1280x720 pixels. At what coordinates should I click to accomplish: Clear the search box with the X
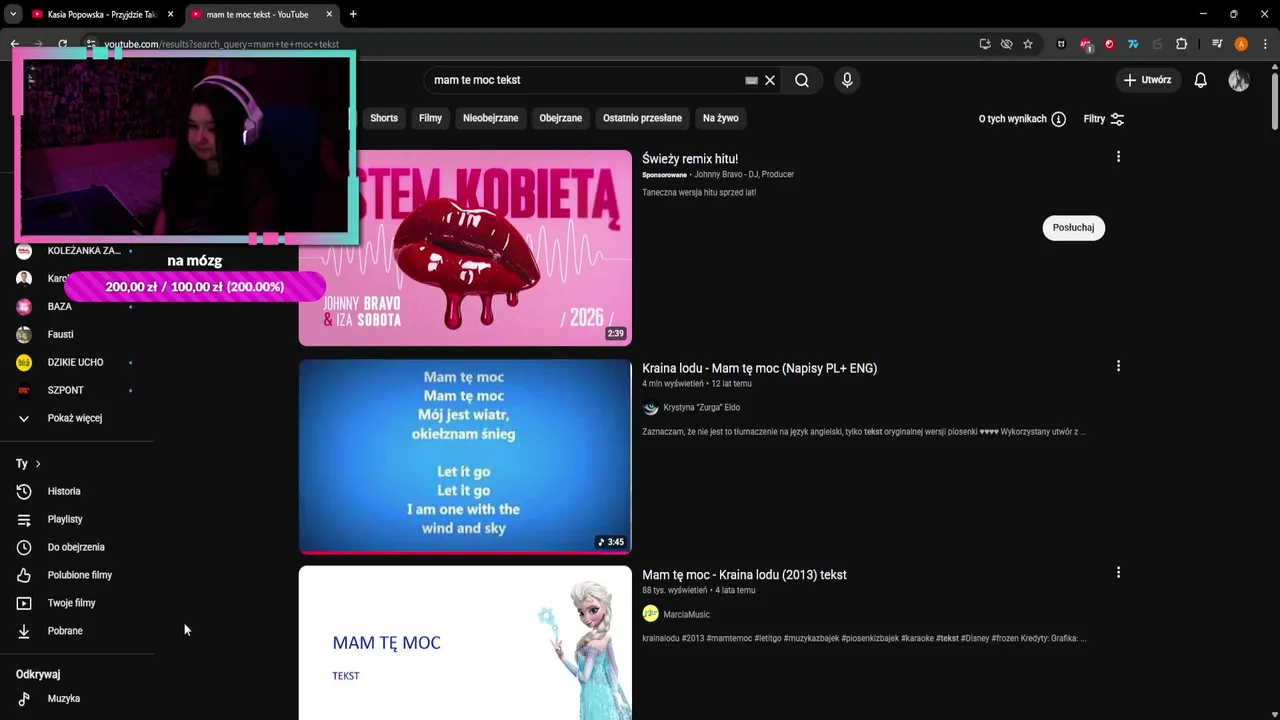[x=770, y=80]
